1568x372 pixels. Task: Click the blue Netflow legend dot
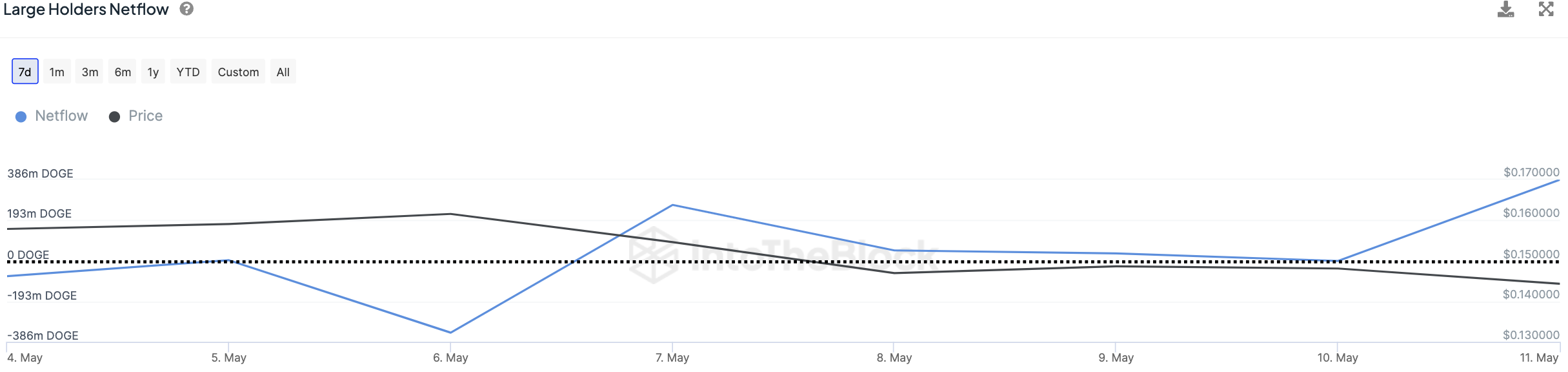tap(21, 117)
